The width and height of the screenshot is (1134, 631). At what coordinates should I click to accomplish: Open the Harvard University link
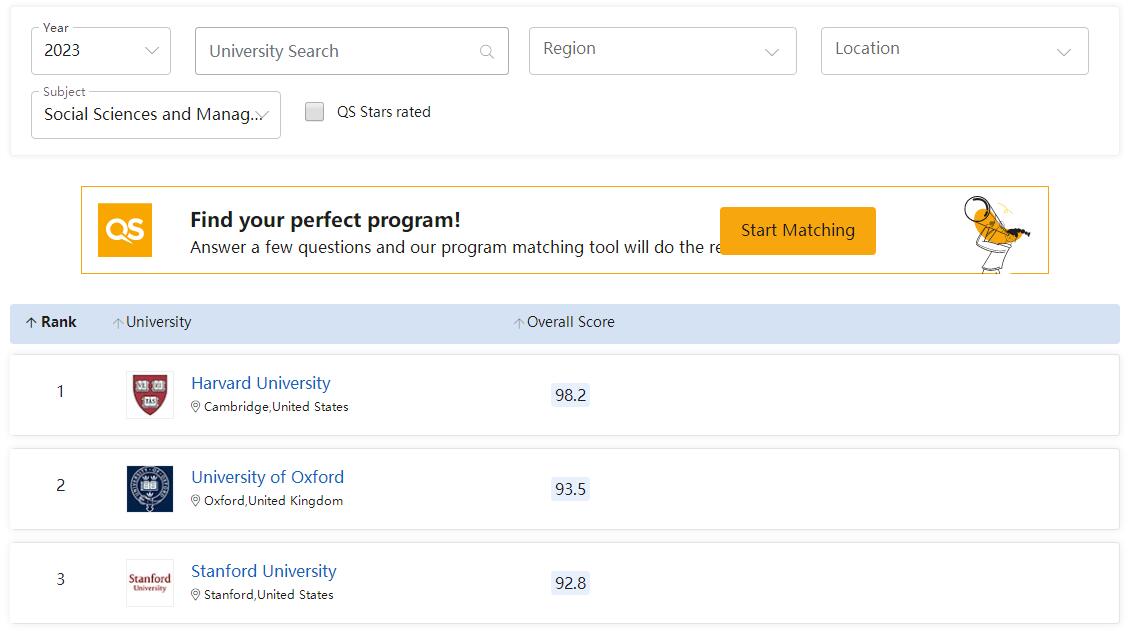(260, 383)
